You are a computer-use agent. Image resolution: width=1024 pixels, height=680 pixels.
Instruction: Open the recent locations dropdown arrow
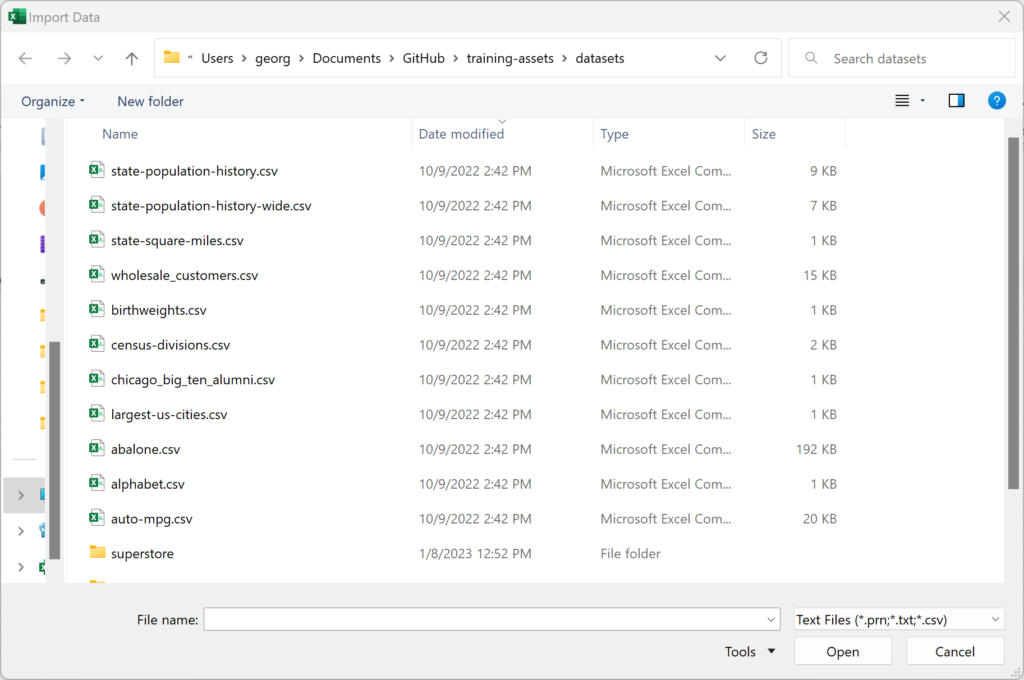point(98,59)
